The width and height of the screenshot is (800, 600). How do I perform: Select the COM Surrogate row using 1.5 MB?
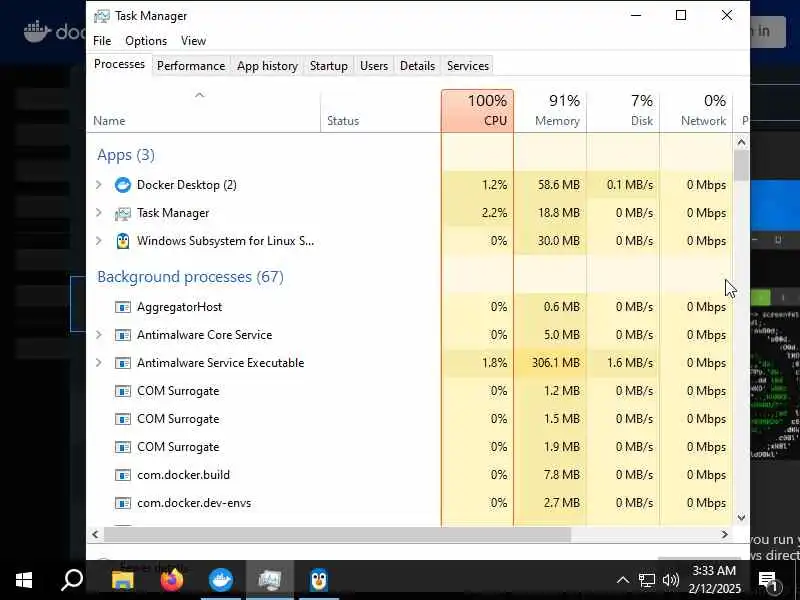point(409,419)
